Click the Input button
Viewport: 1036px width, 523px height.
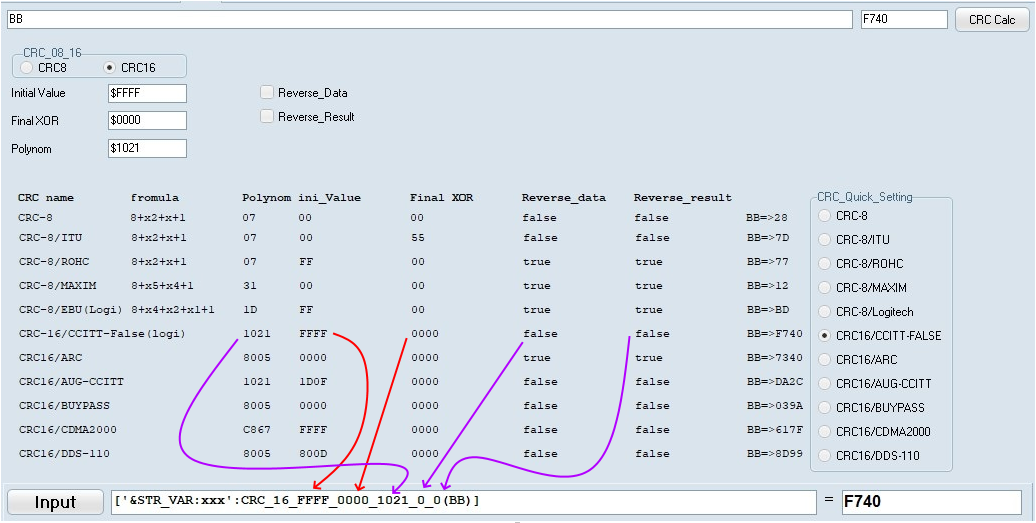click(56, 503)
